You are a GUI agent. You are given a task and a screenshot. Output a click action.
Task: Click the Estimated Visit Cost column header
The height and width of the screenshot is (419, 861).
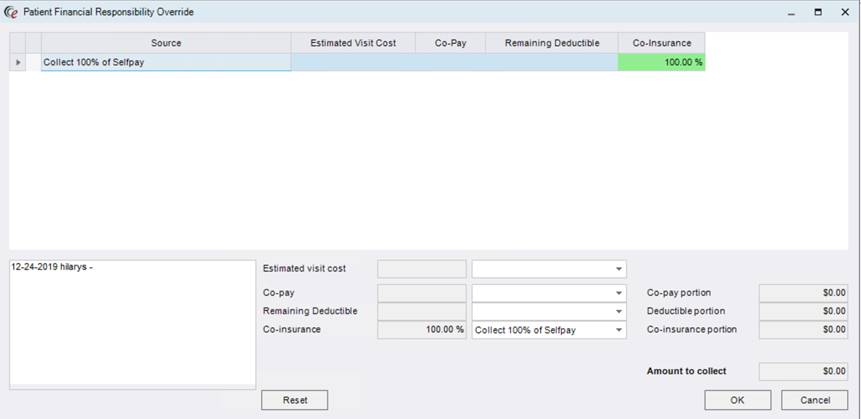point(353,43)
